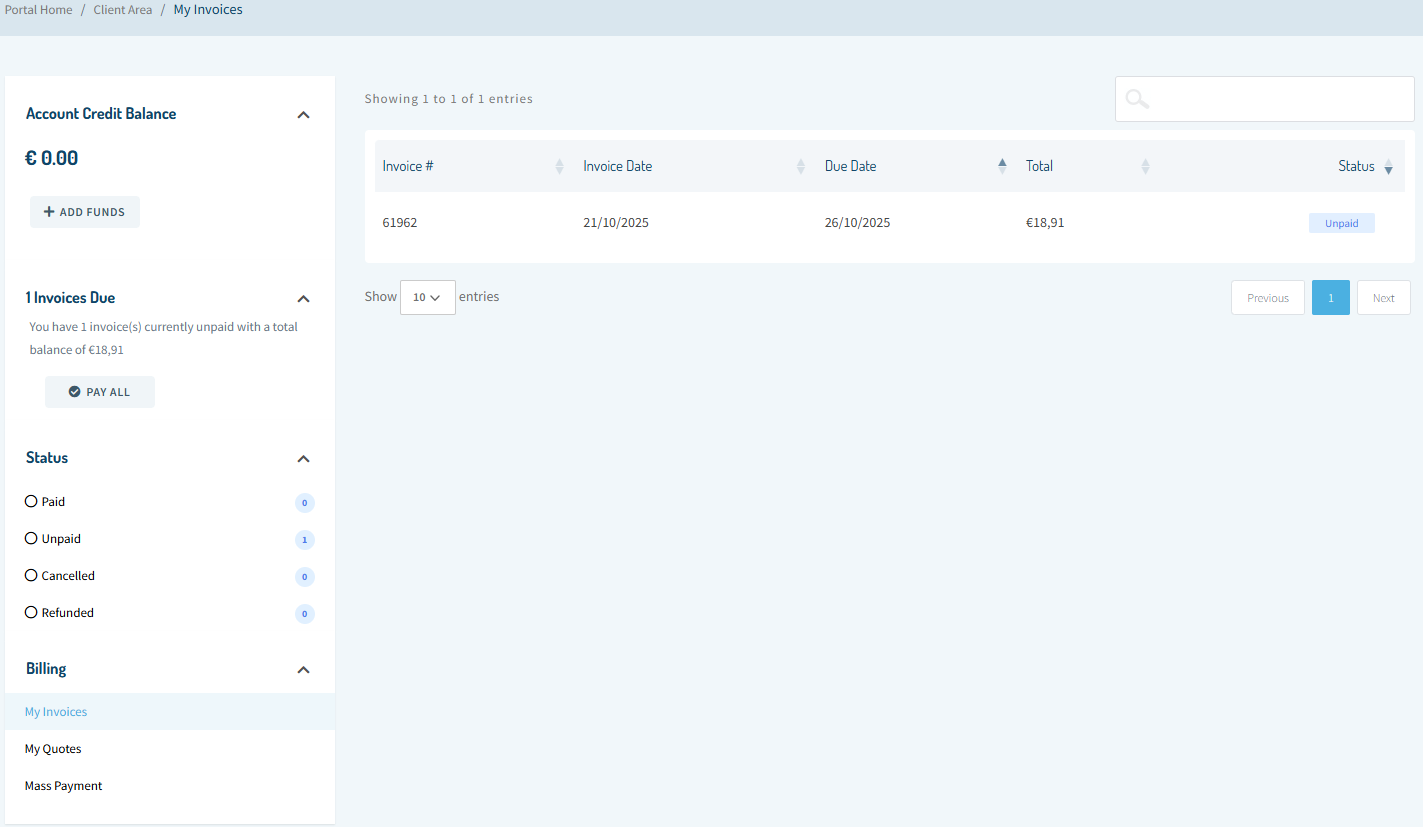Sort by Invoice Date column arrows
The image size is (1423, 827).
800,167
